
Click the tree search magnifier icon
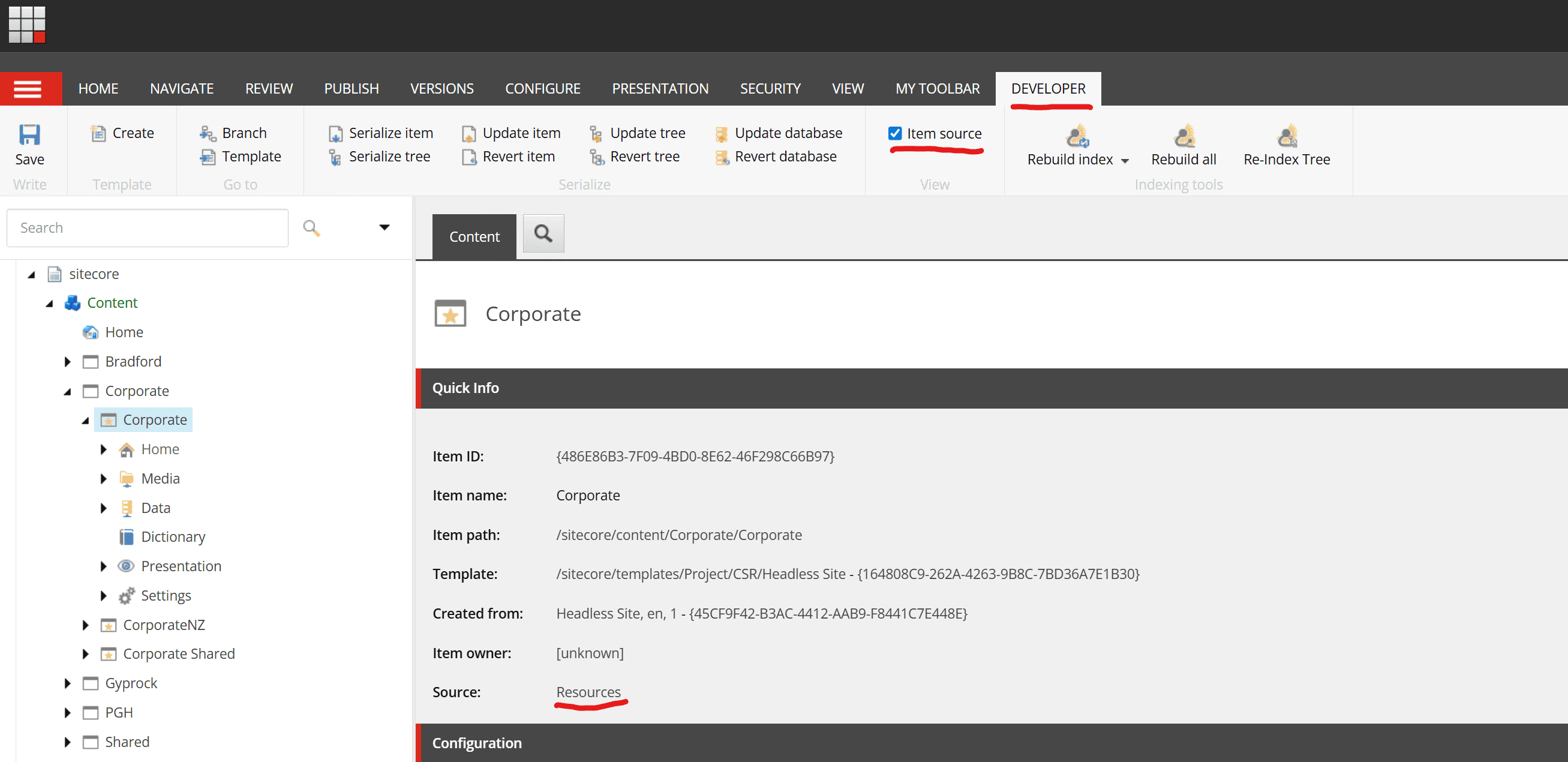(x=311, y=227)
